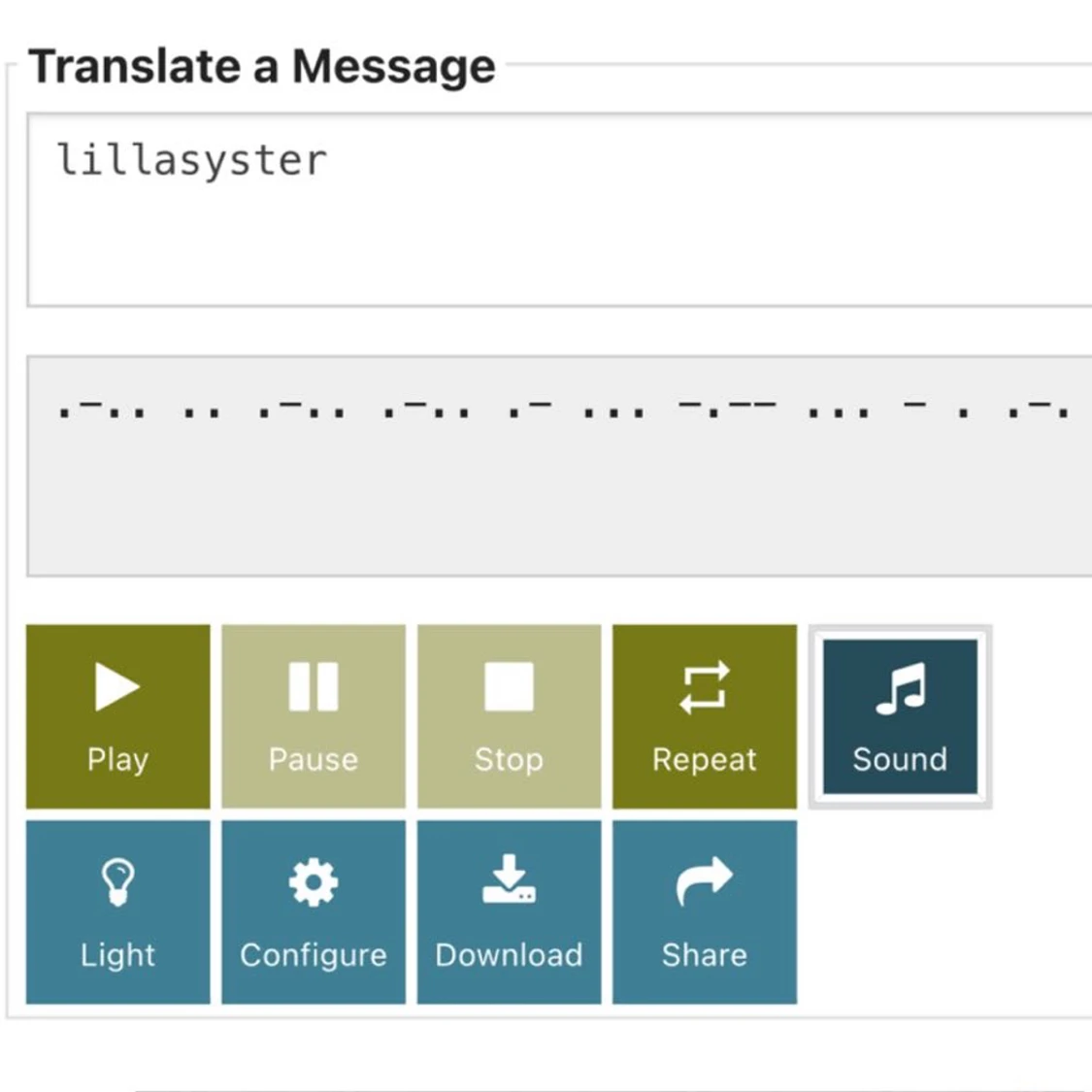Select the "Pause" text label

click(314, 759)
